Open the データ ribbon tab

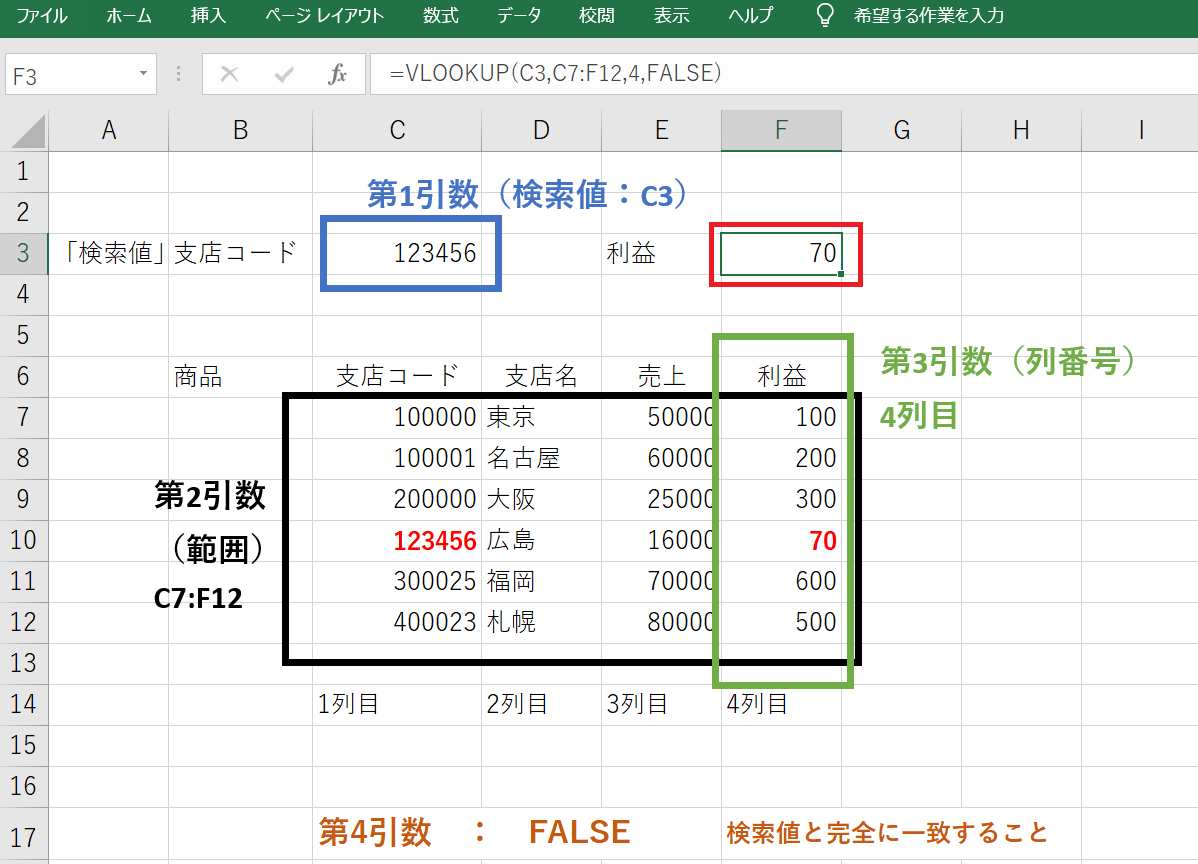(x=519, y=15)
